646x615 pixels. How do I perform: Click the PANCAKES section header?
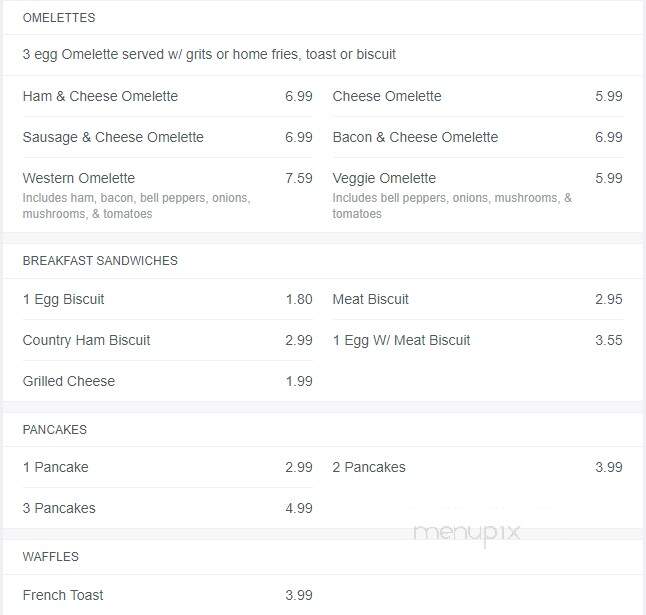55,430
